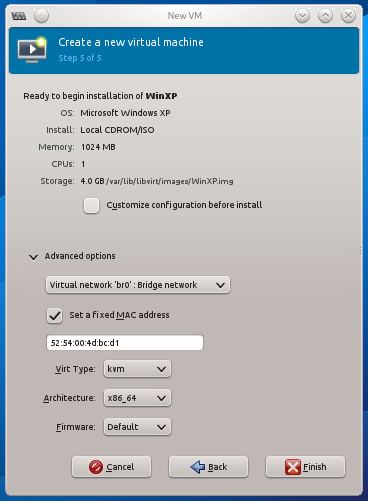
Task: Click the round pin button in the title bar
Action: (41, 16)
